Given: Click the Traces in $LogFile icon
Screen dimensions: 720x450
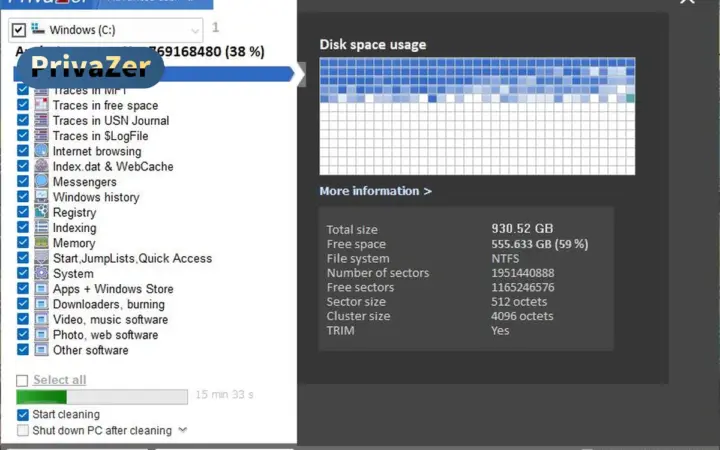Looking at the screenshot, I should pos(41,135).
